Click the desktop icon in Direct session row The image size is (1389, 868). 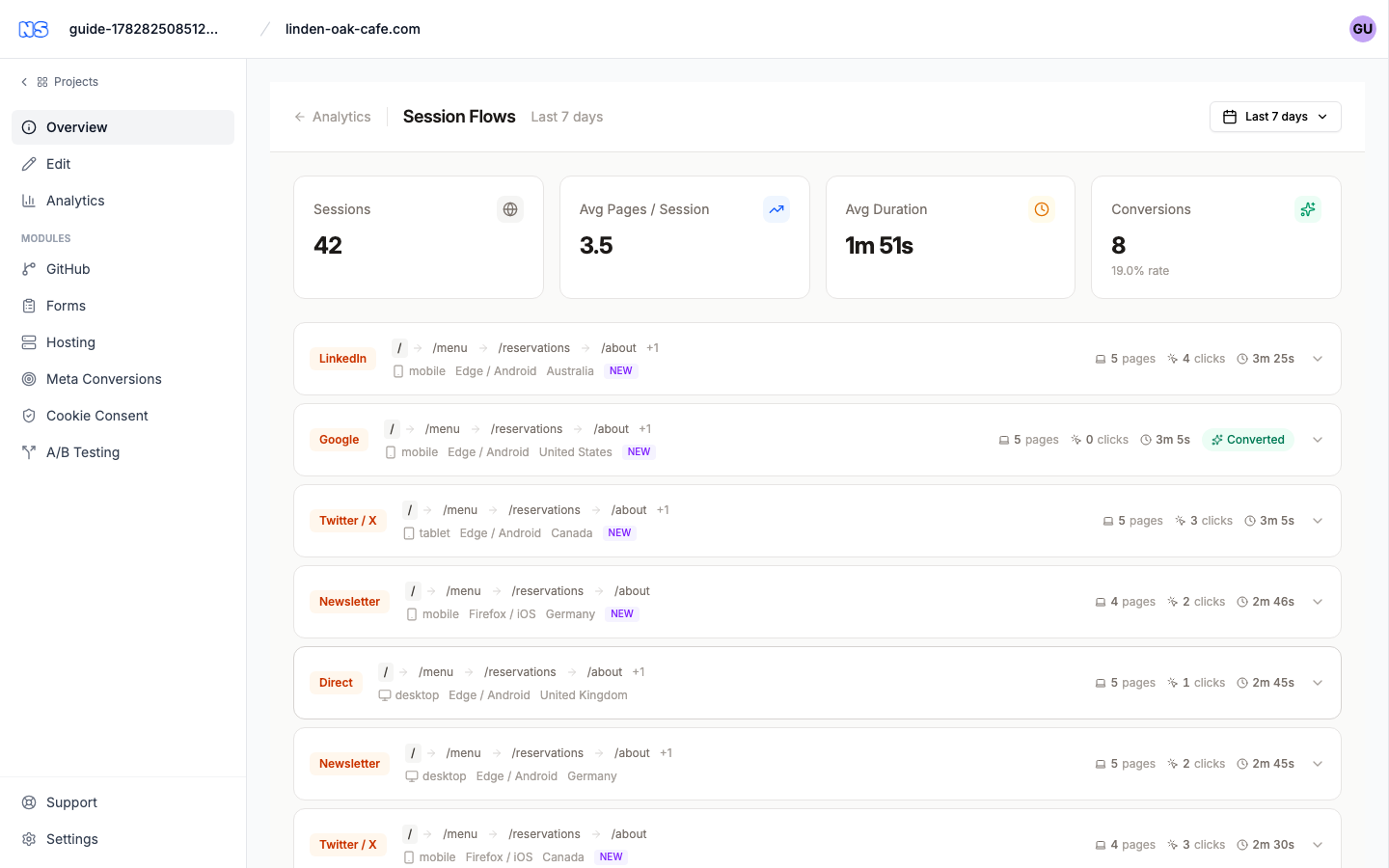(385, 695)
